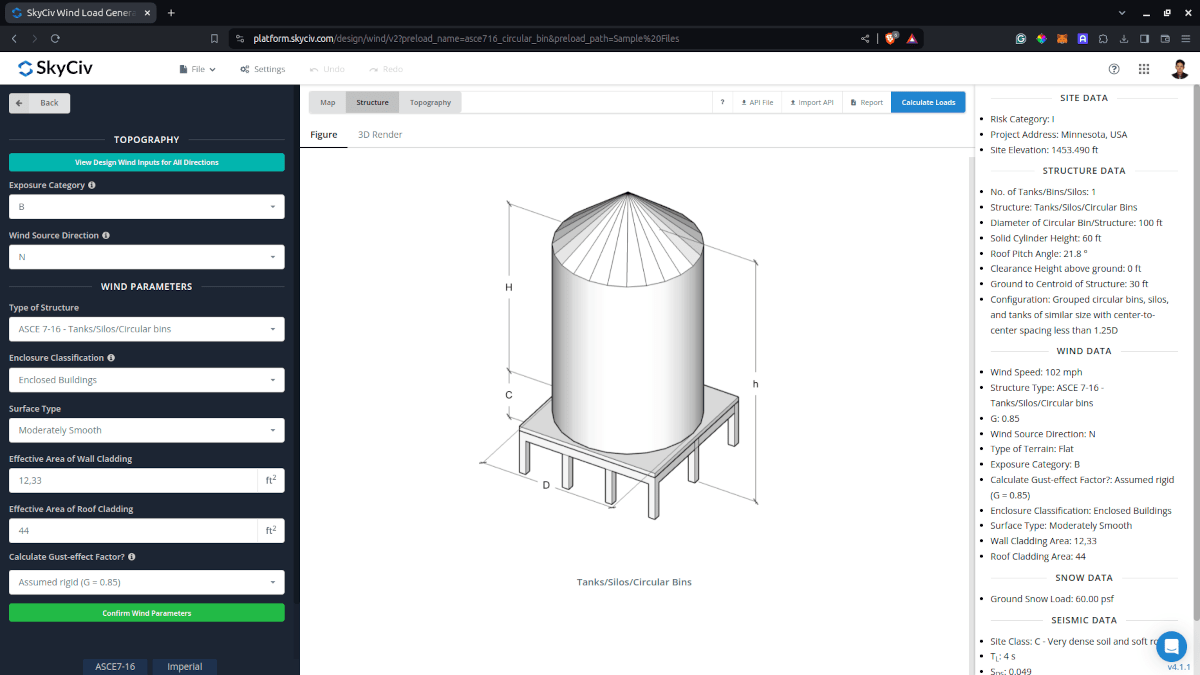
Task: Click the Back button
Action: pos(40,103)
